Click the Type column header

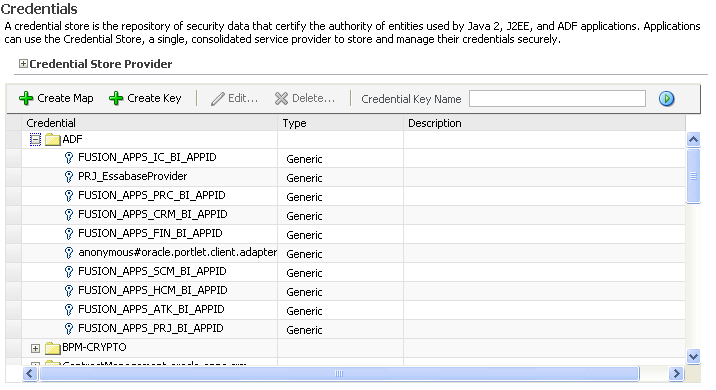341,123
